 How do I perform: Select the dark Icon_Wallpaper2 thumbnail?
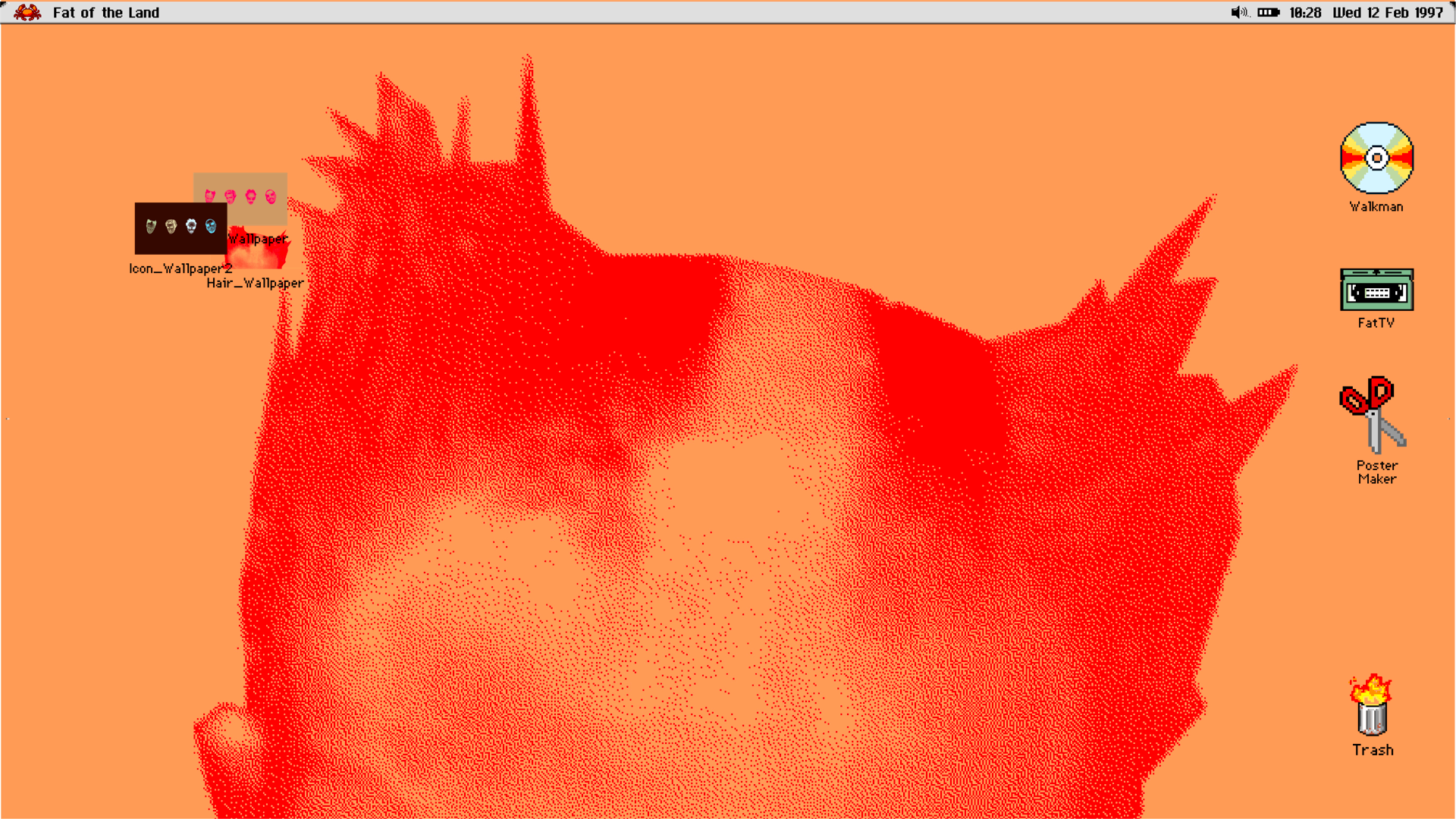coord(180,227)
